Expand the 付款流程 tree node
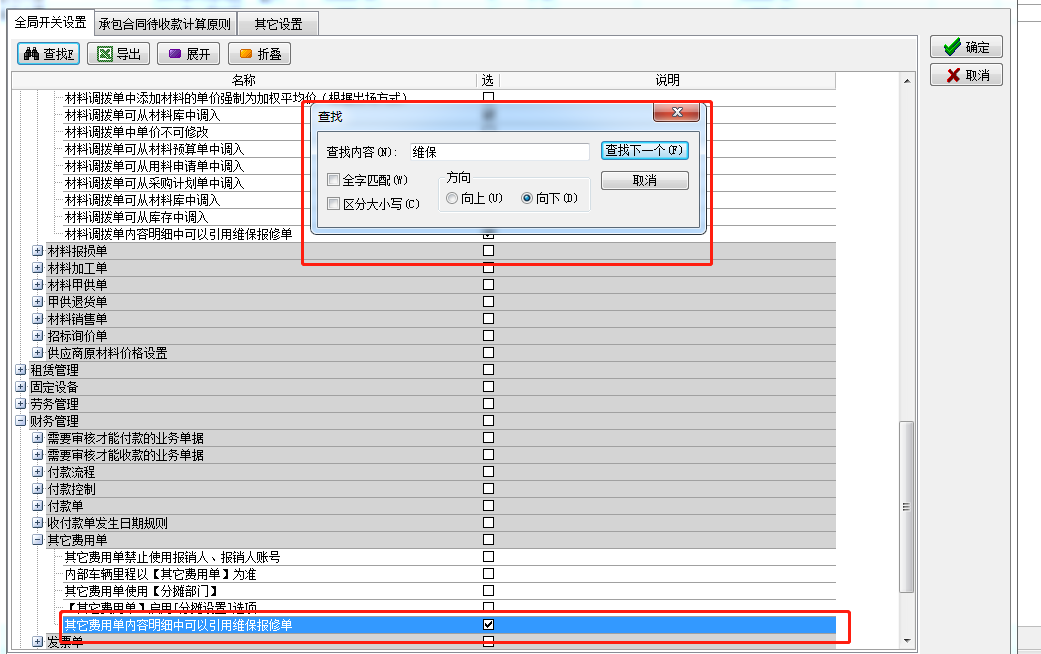Image resolution: width=1041 pixels, height=654 pixels. [38, 472]
